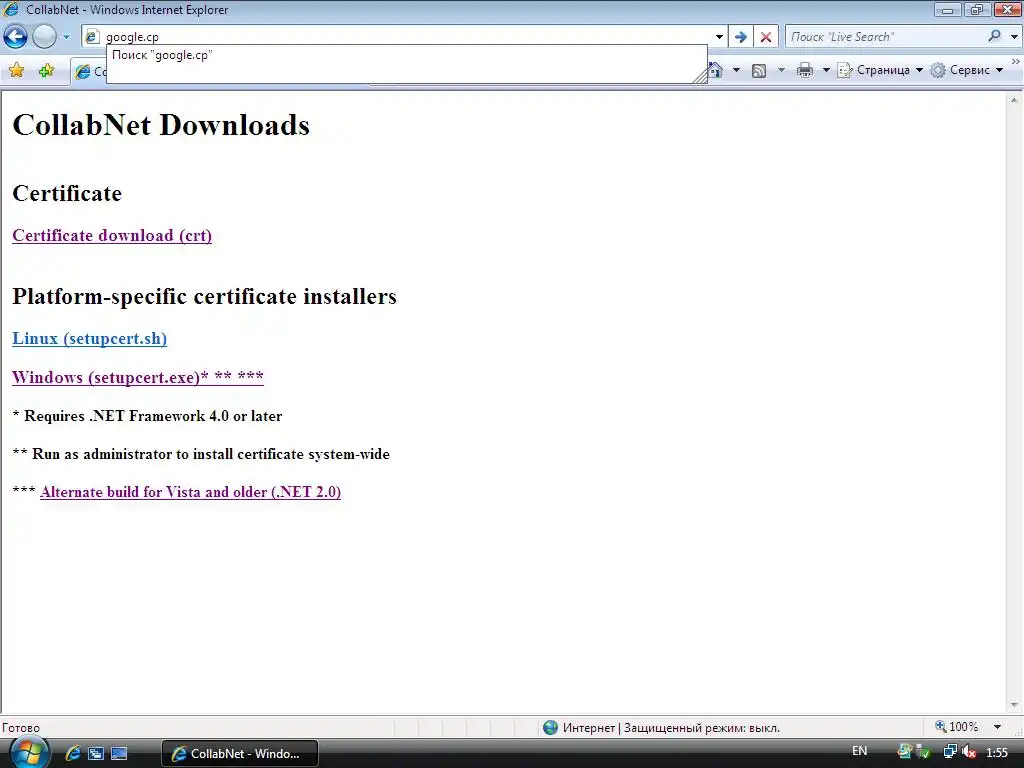1024x768 pixels.
Task: Click the Add to Favorites star-plus icon
Action: tap(46, 70)
